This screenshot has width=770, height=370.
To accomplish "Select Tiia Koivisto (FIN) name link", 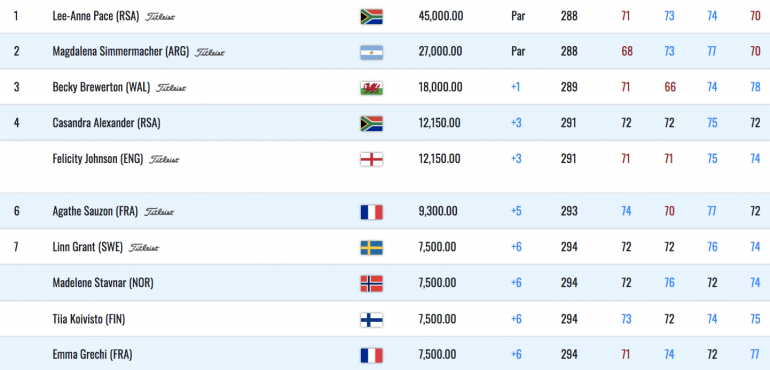I will tap(88, 319).
